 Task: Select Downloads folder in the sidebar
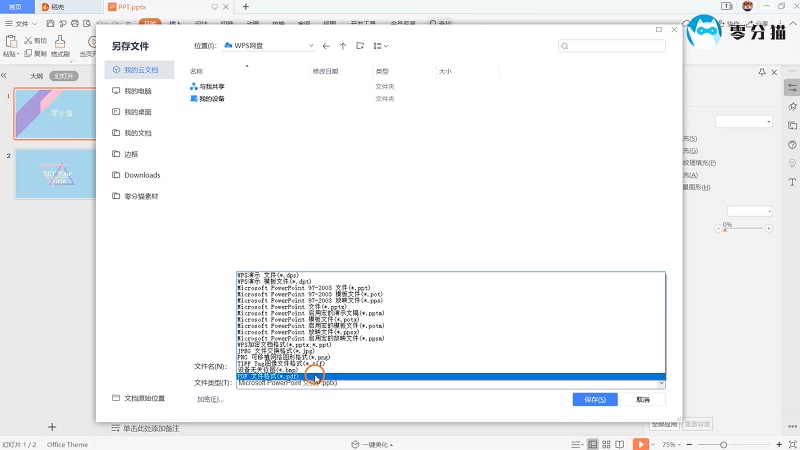(139, 175)
